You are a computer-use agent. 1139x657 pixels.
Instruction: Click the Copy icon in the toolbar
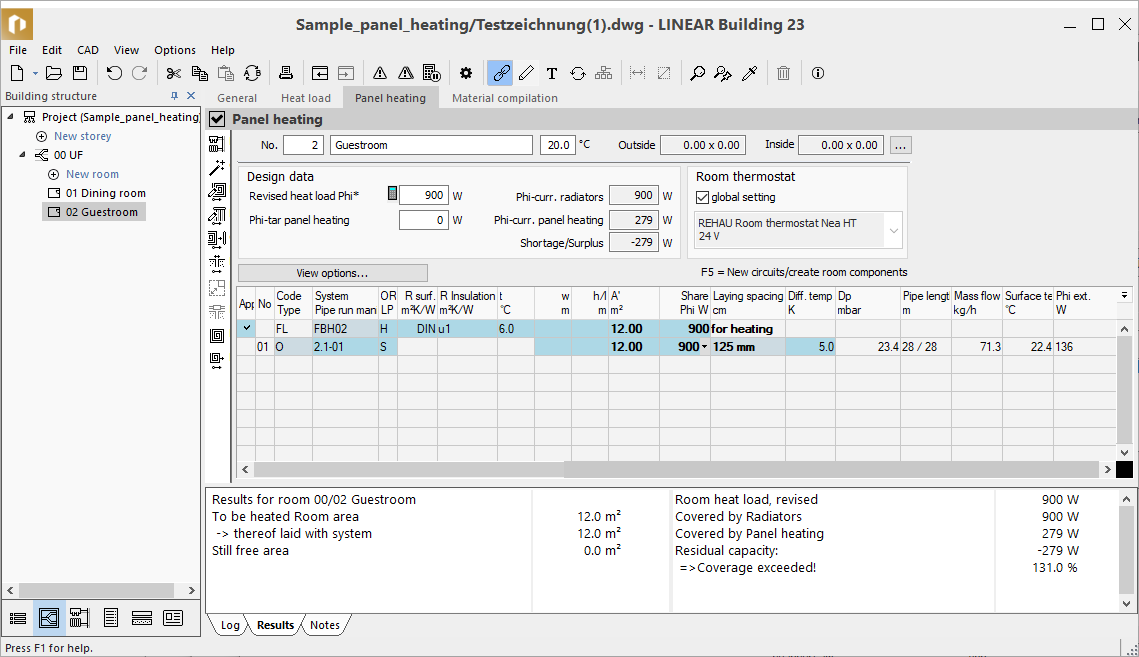click(x=200, y=73)
